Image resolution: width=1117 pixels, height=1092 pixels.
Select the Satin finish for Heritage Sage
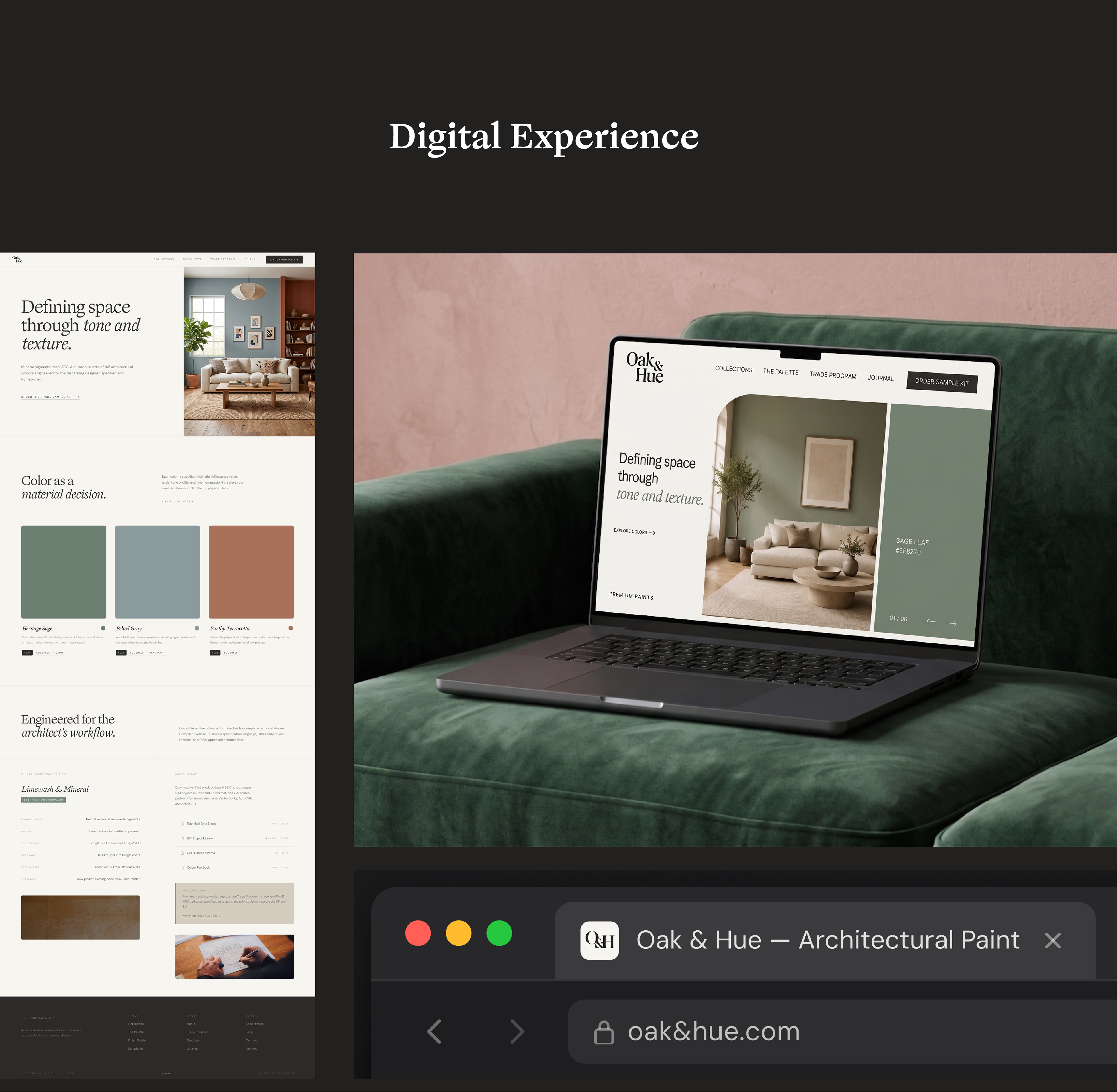[59, 653]
